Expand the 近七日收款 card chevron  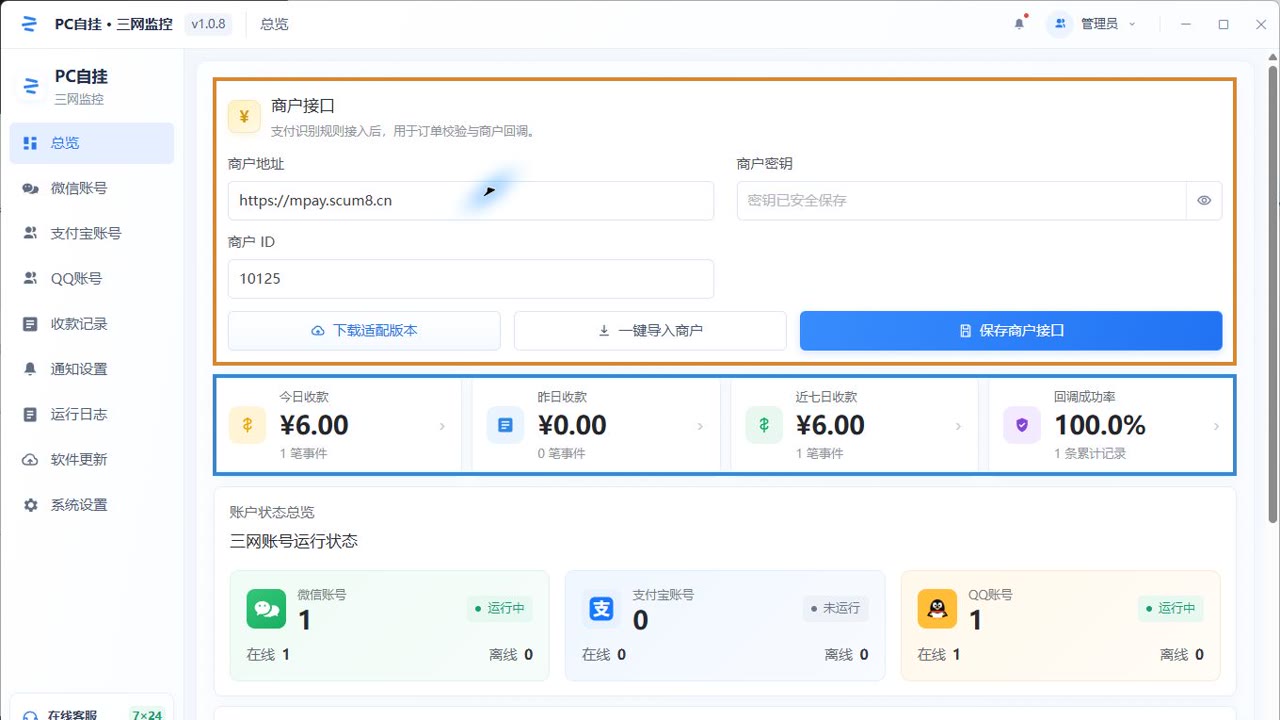[958, 426]
